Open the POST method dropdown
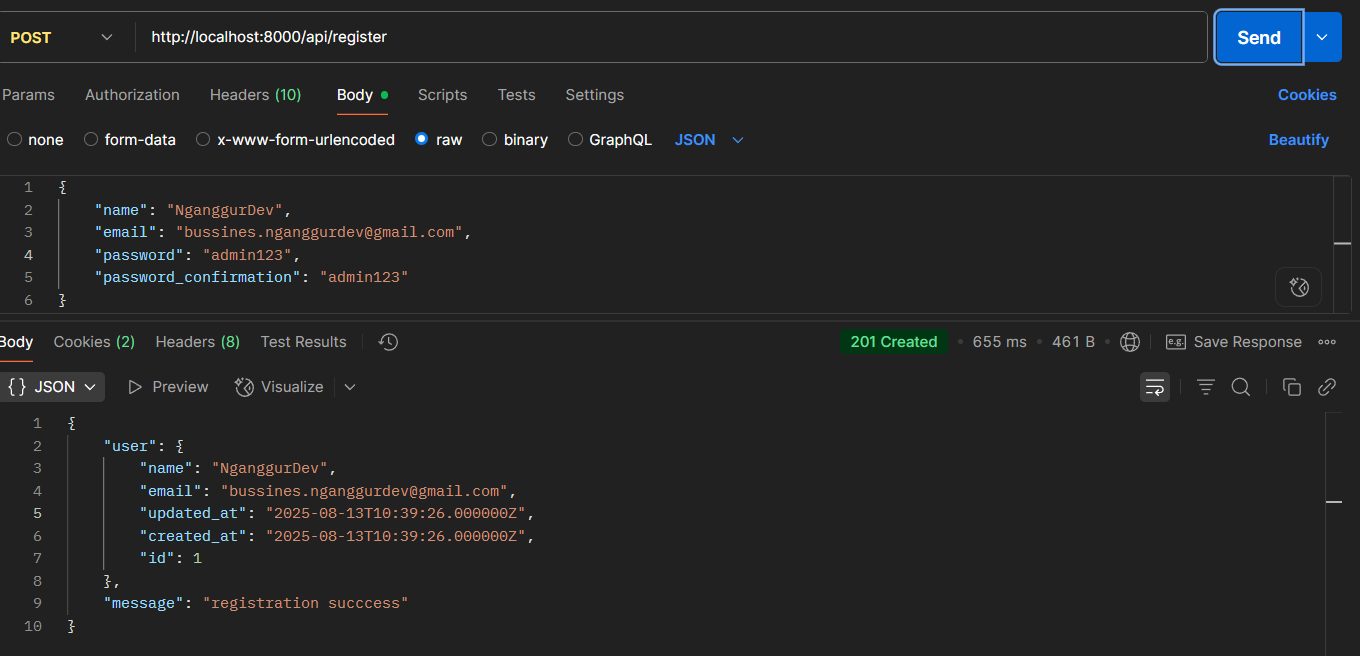Viewport: 1360px width, 656px height. (x=62, y=37)
